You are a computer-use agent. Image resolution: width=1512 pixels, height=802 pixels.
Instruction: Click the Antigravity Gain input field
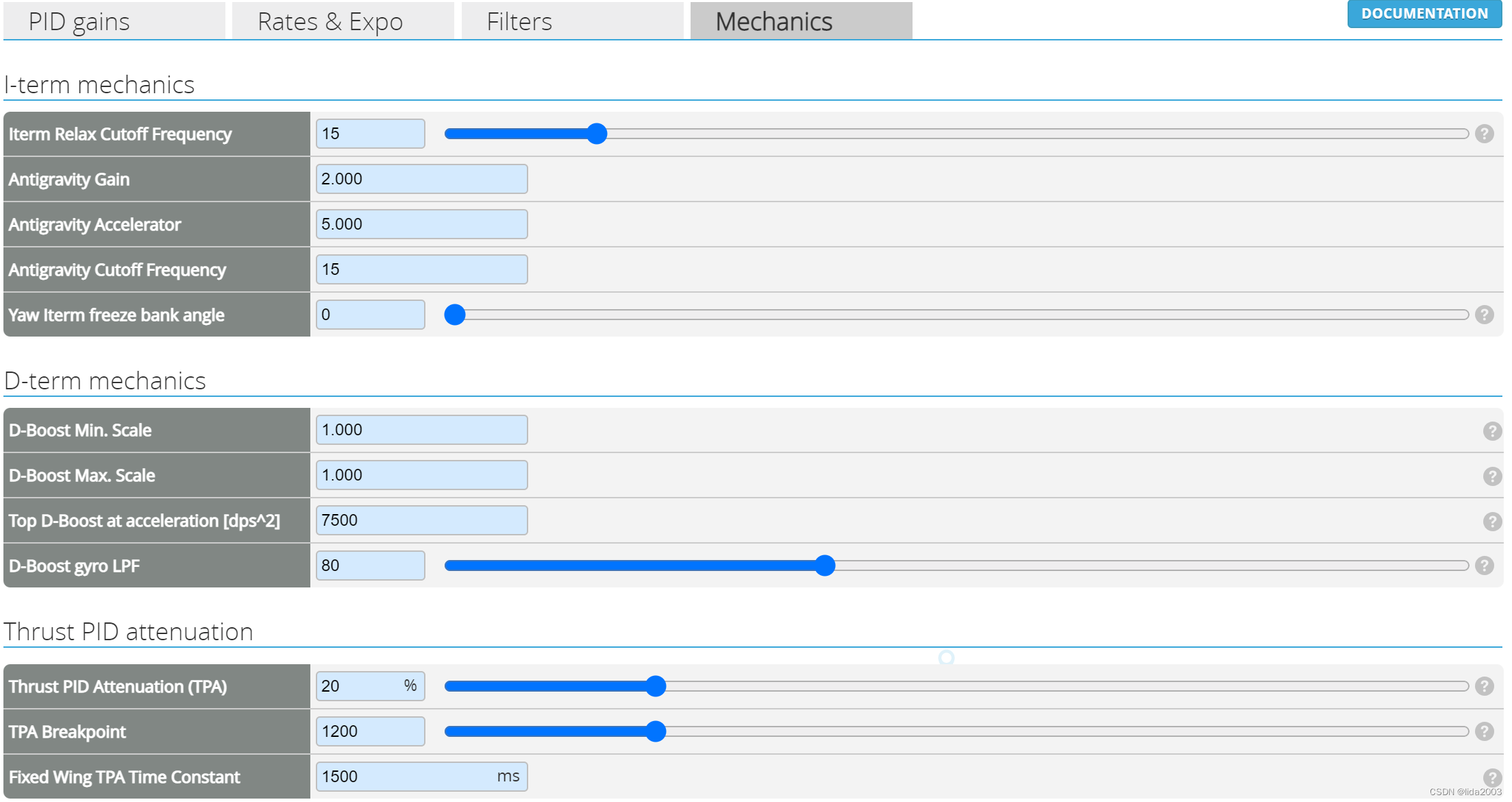click(421, 179)
